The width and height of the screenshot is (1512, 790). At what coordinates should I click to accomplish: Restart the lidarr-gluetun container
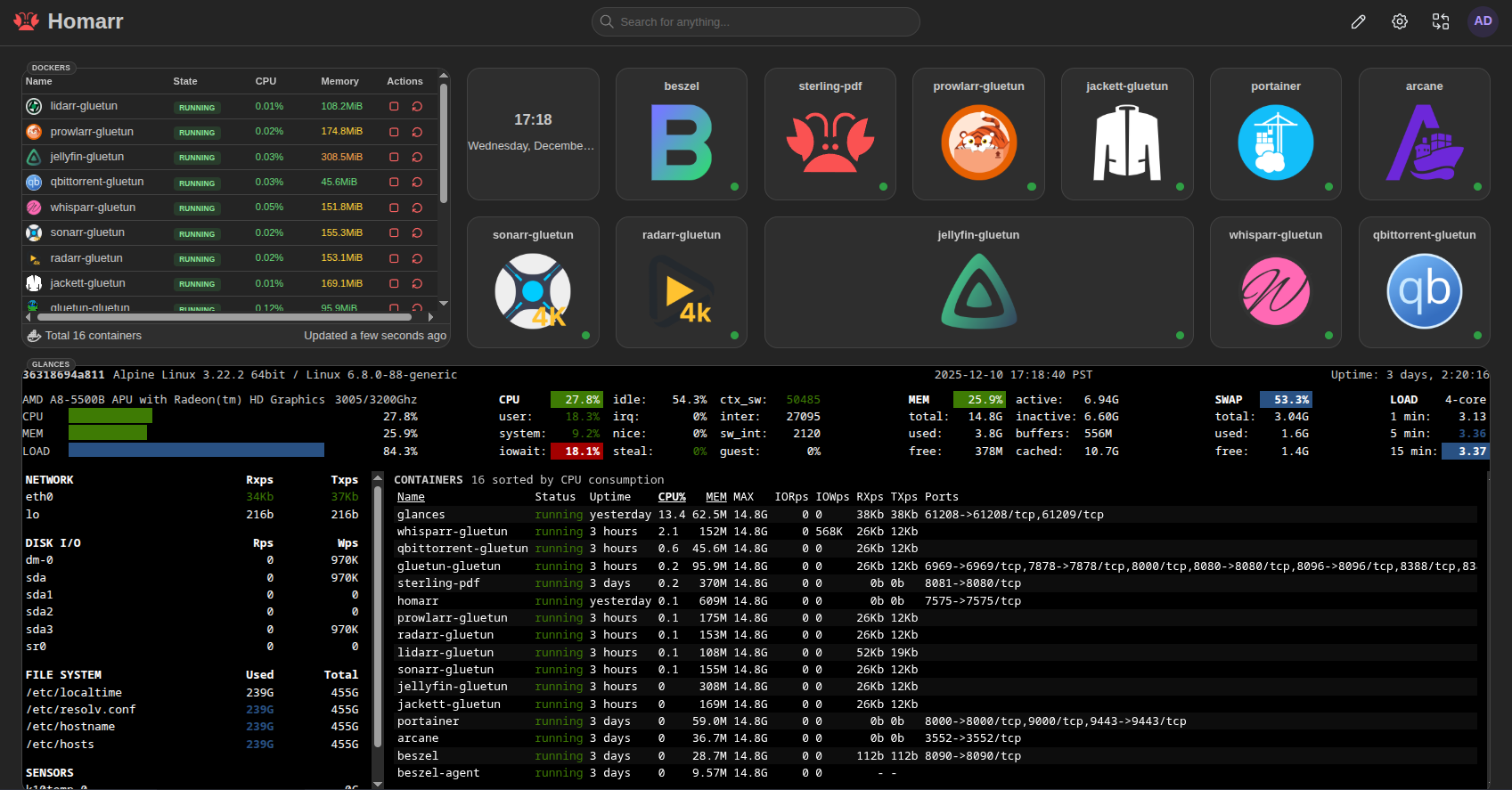pos(417,106)
